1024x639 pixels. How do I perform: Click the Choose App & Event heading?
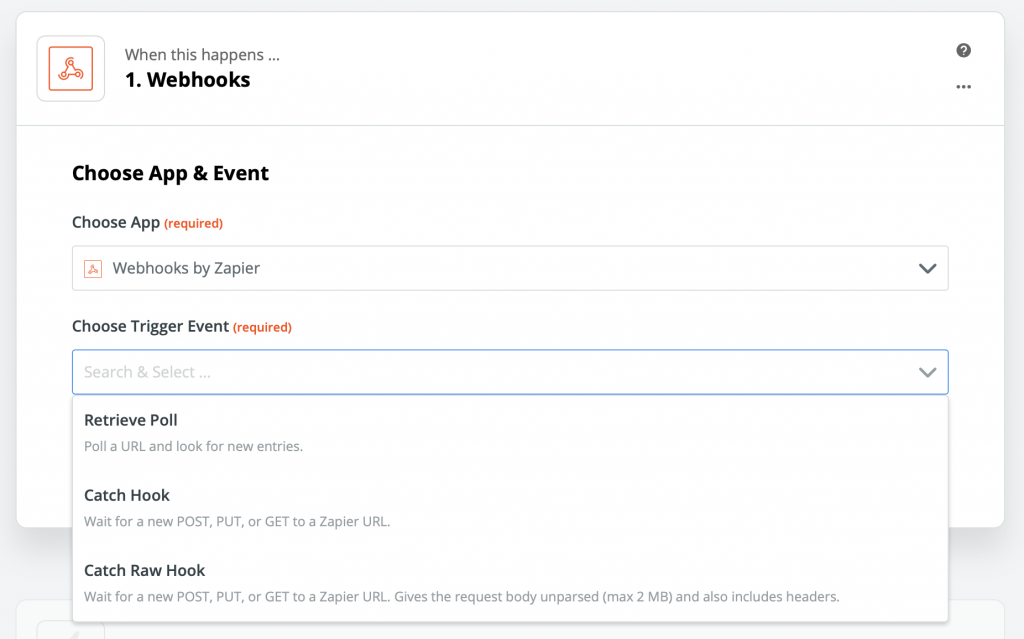coord(170,173)
